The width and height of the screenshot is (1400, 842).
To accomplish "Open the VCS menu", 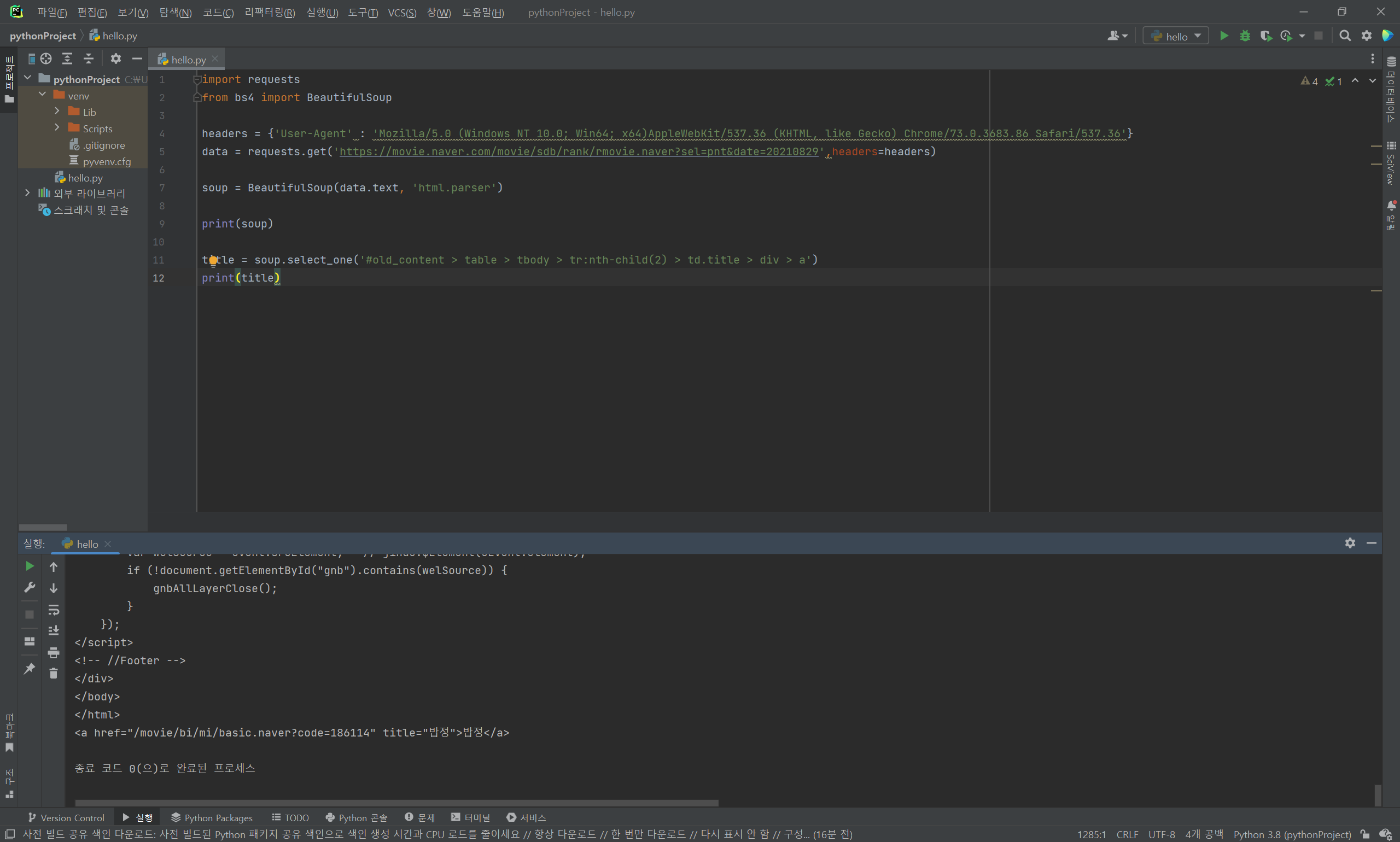I will 402,12.
